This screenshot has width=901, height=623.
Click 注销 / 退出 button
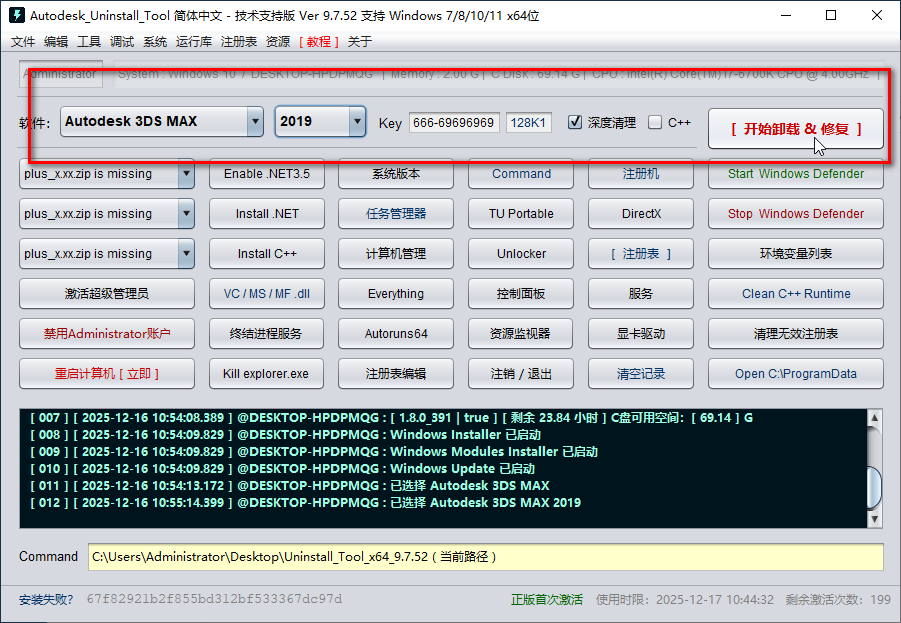tap(521, 374)
